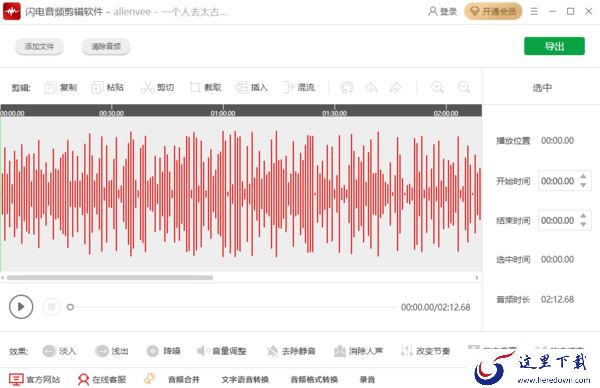
Task: Click the app logo in title bar
Action: (12, 11)
